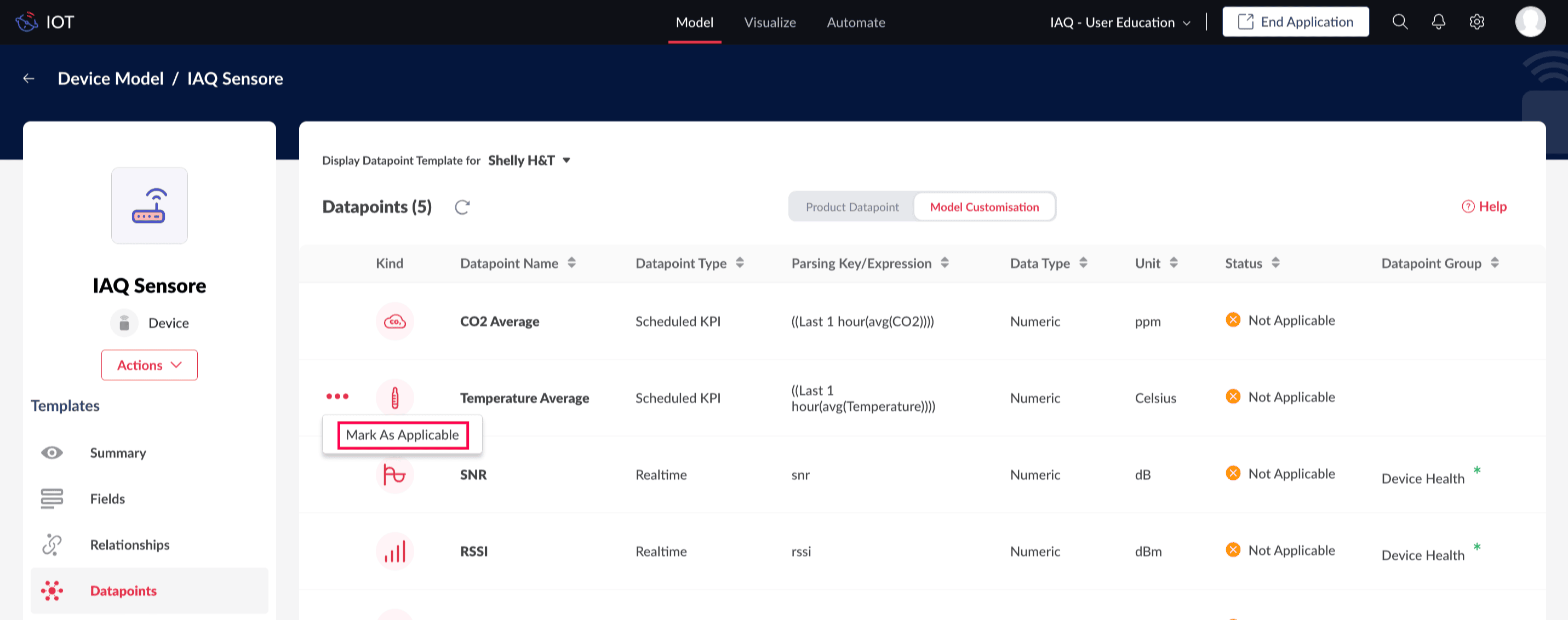Switch to Product Datapoint view
Screen dimensions: 1568x620
tap(851, 207)
